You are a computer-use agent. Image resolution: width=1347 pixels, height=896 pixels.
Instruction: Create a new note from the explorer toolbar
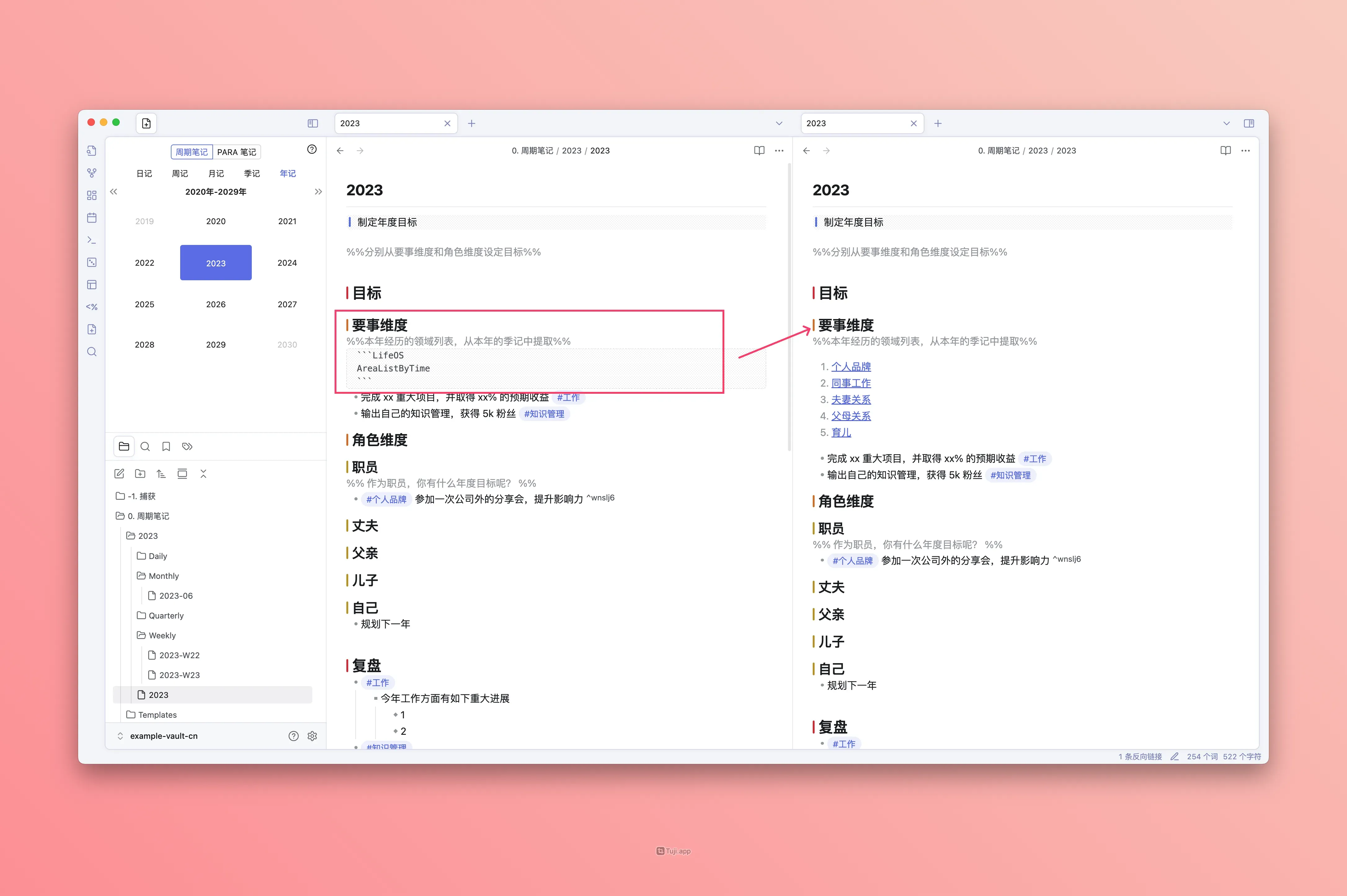[119, 474]
